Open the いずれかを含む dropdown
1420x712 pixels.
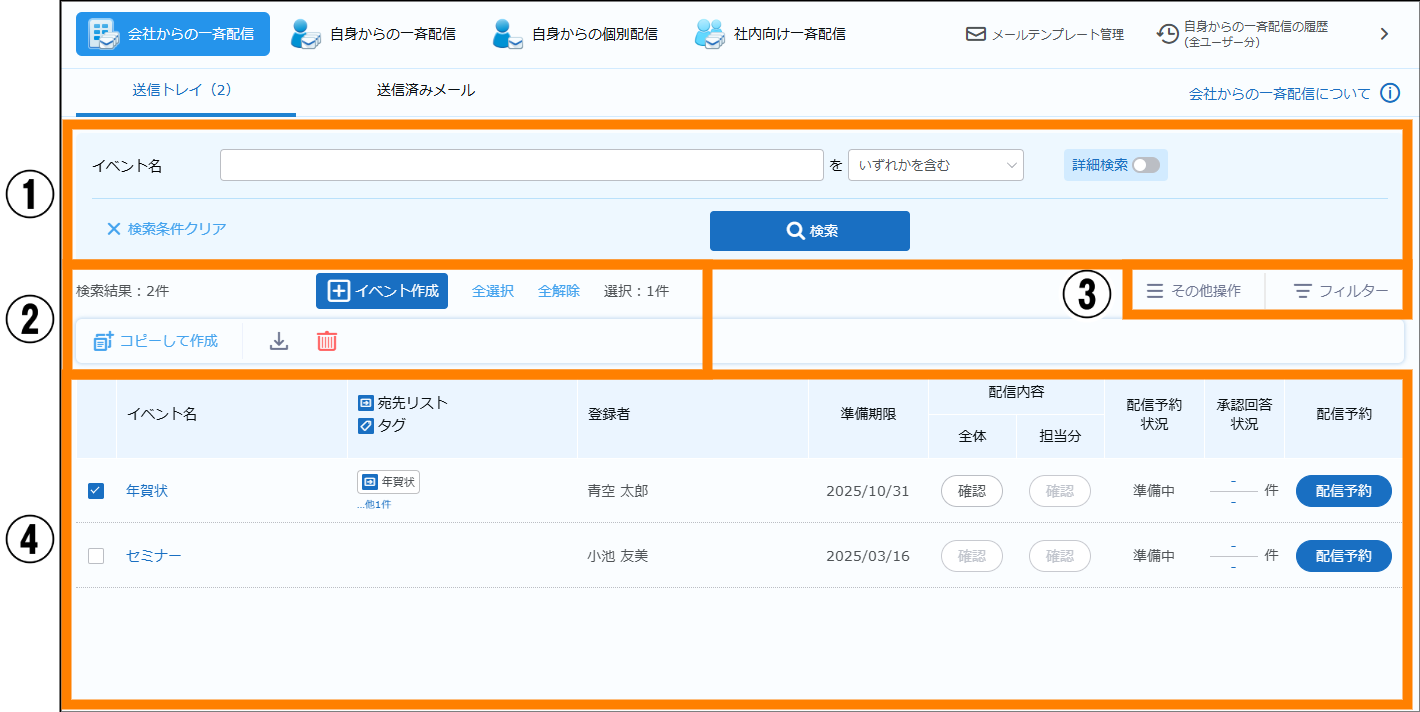pos(935,165)
